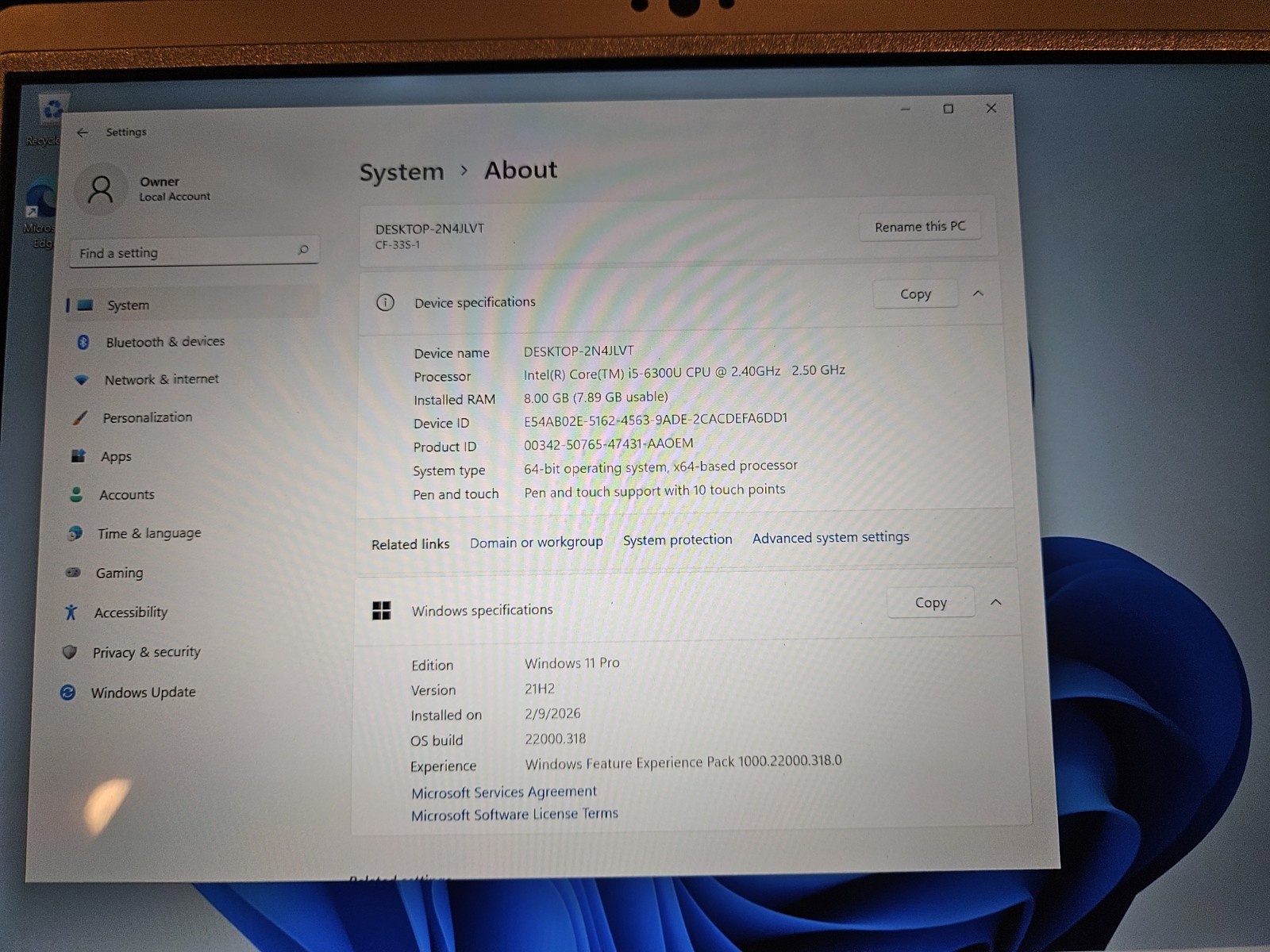Click the OS build value 22000.318
Image resolution: width=1270 pixels, height=952 pixels.
point(556,739)
